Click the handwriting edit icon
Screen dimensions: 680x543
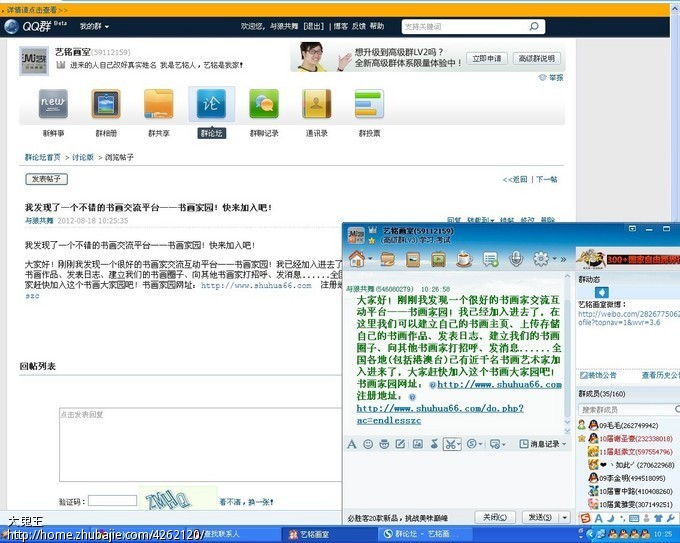[x=400, y=444]
